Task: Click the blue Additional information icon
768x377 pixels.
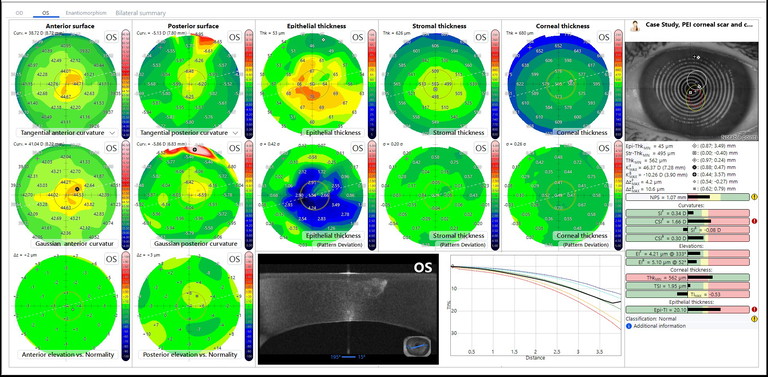Action: pos(629,326)
